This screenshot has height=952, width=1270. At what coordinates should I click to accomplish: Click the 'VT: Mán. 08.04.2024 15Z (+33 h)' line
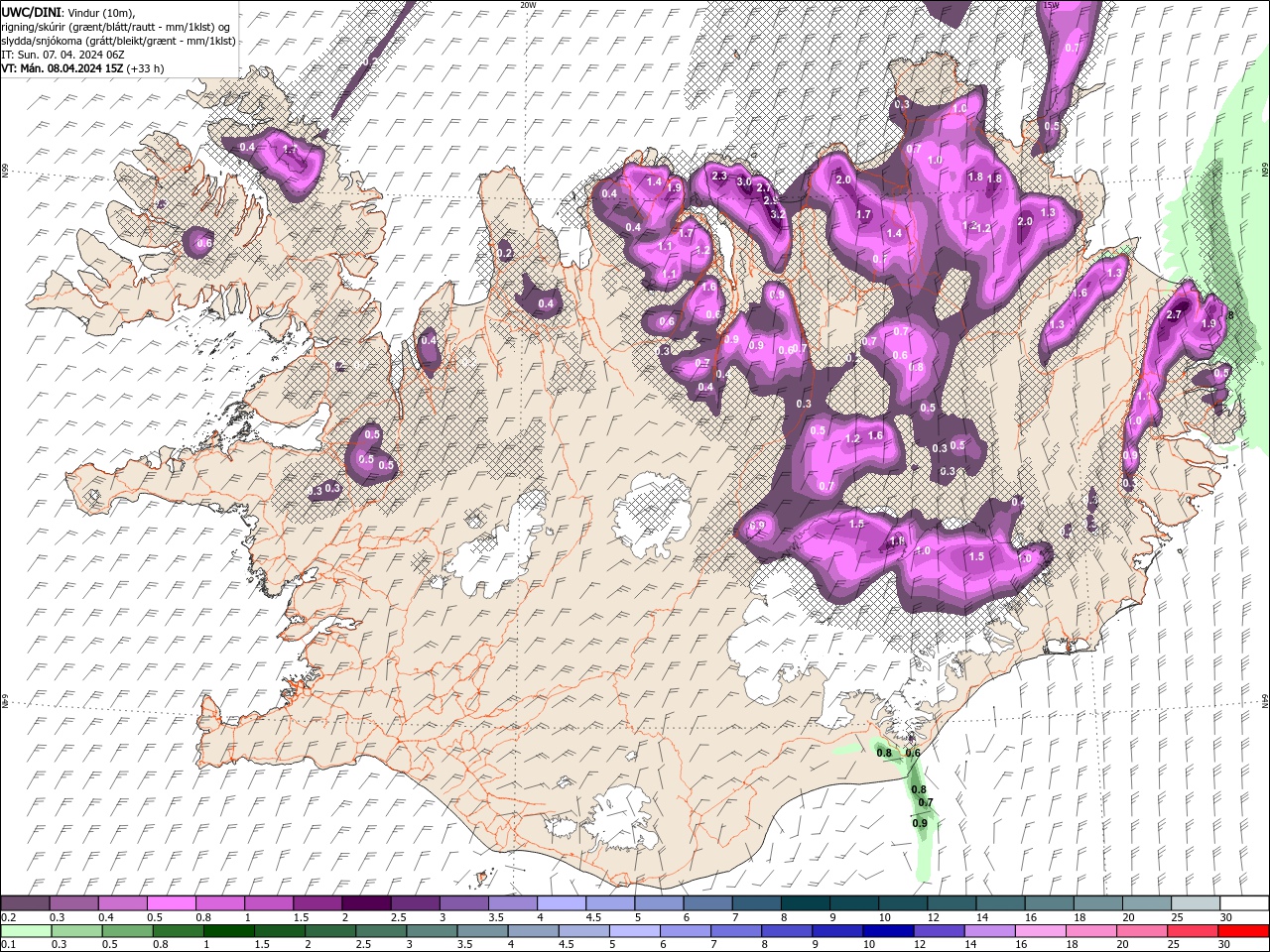point(83,68)
